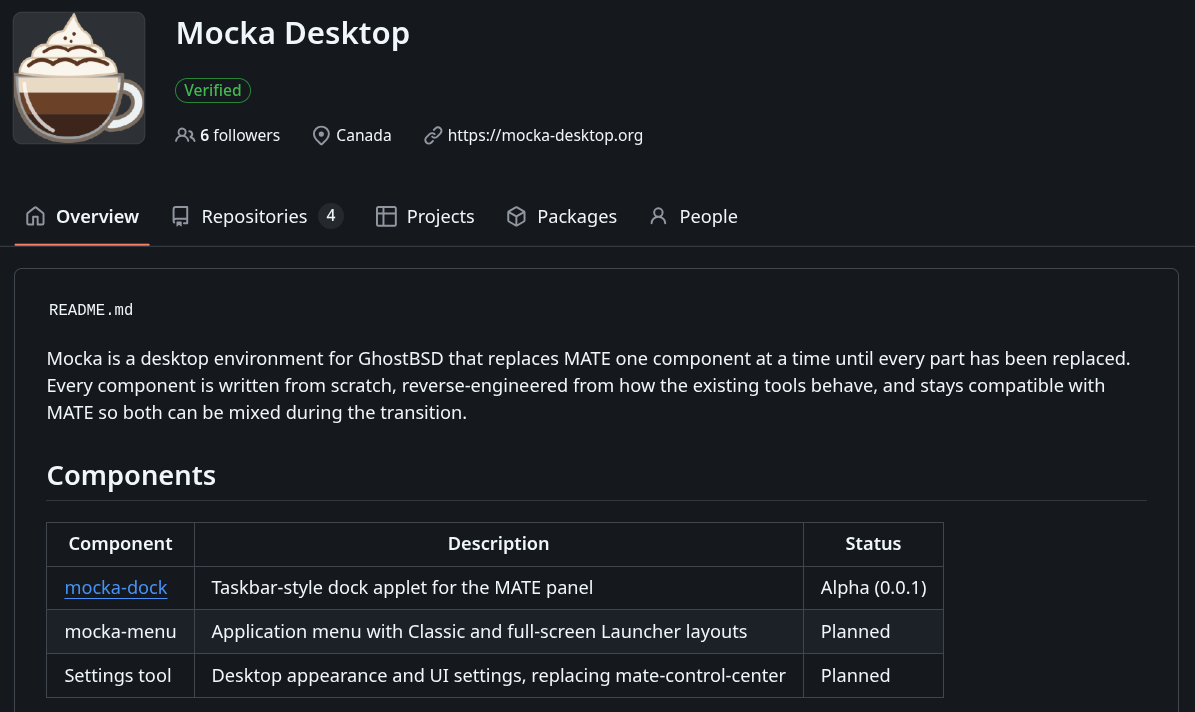Open the mocka-dock link
Screen dimensions: 1195x712
pos(116,588)
